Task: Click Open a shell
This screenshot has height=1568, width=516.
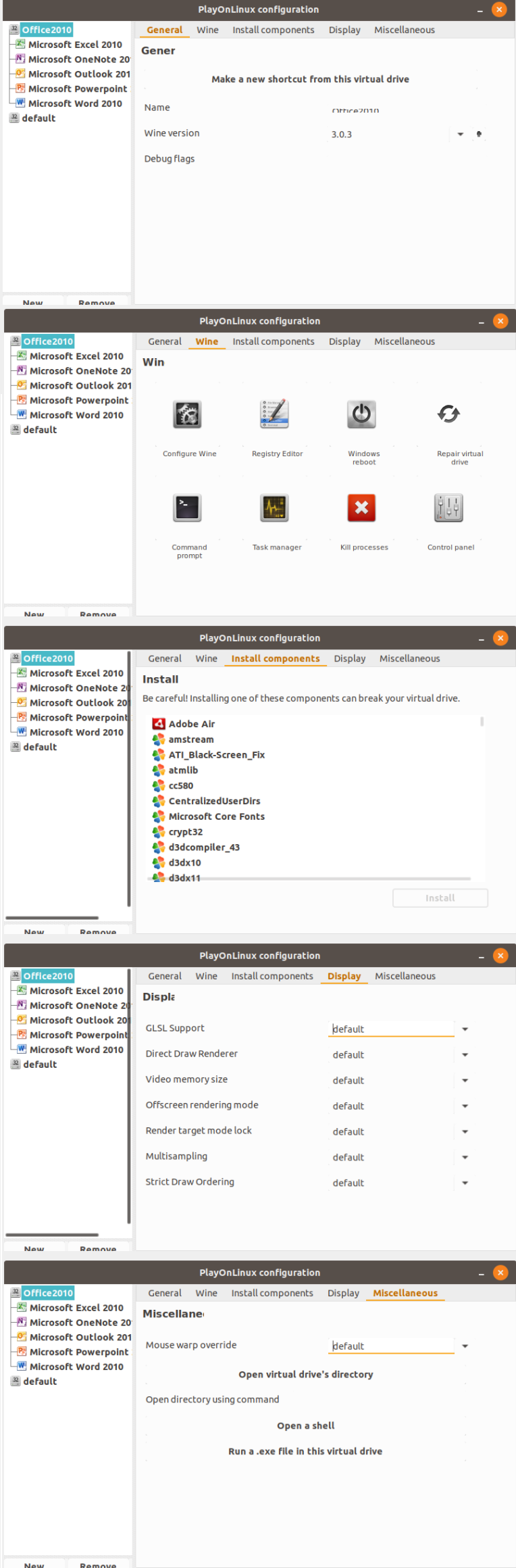Action: click(305, 1426)
